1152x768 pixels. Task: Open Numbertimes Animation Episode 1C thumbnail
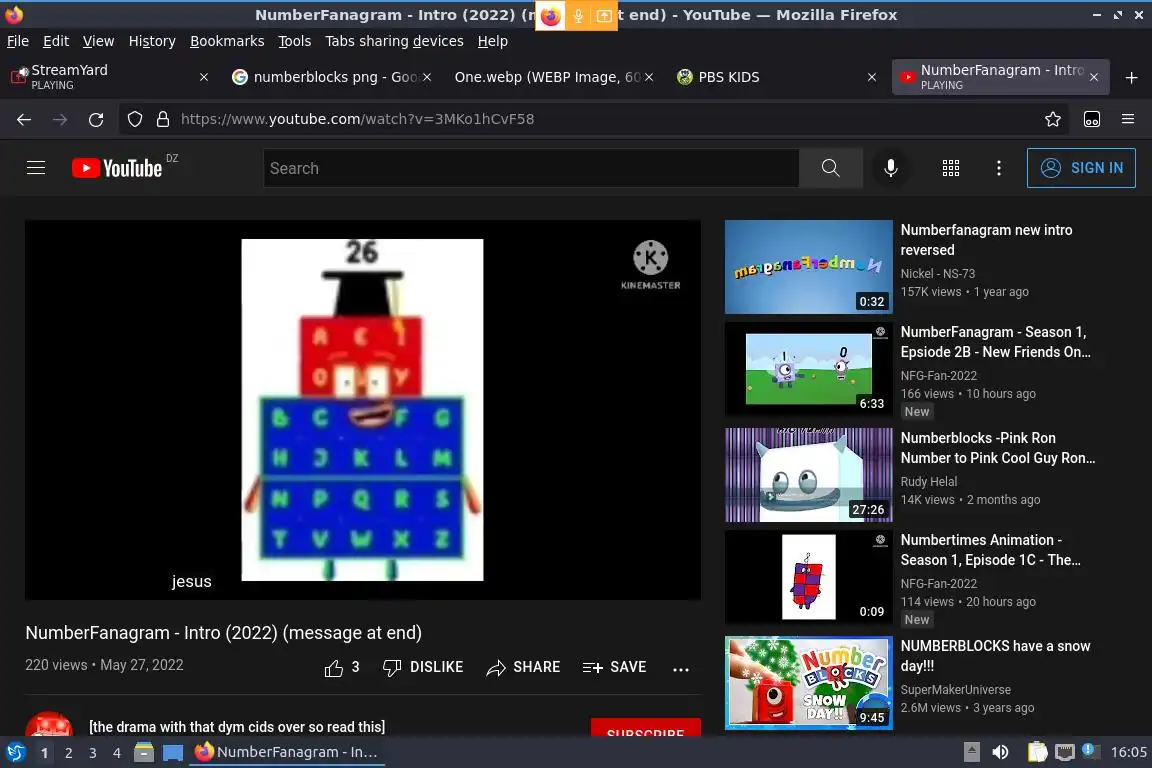click(x=808, y=577)
